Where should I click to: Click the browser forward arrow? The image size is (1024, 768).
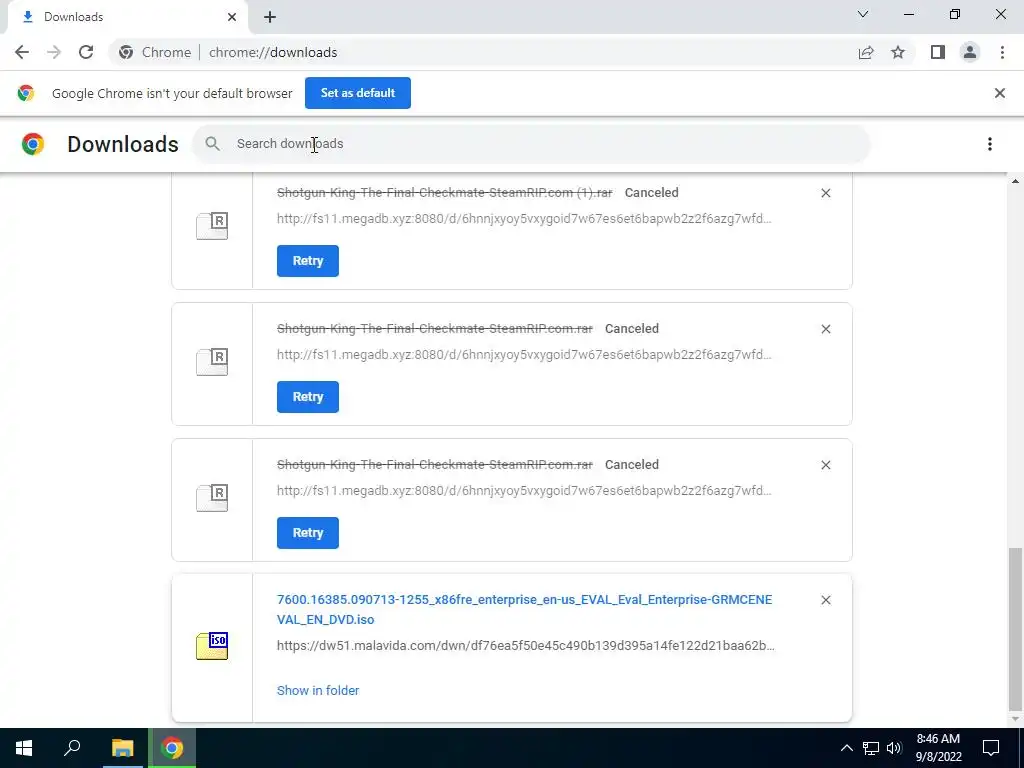(x=54, y=52)
